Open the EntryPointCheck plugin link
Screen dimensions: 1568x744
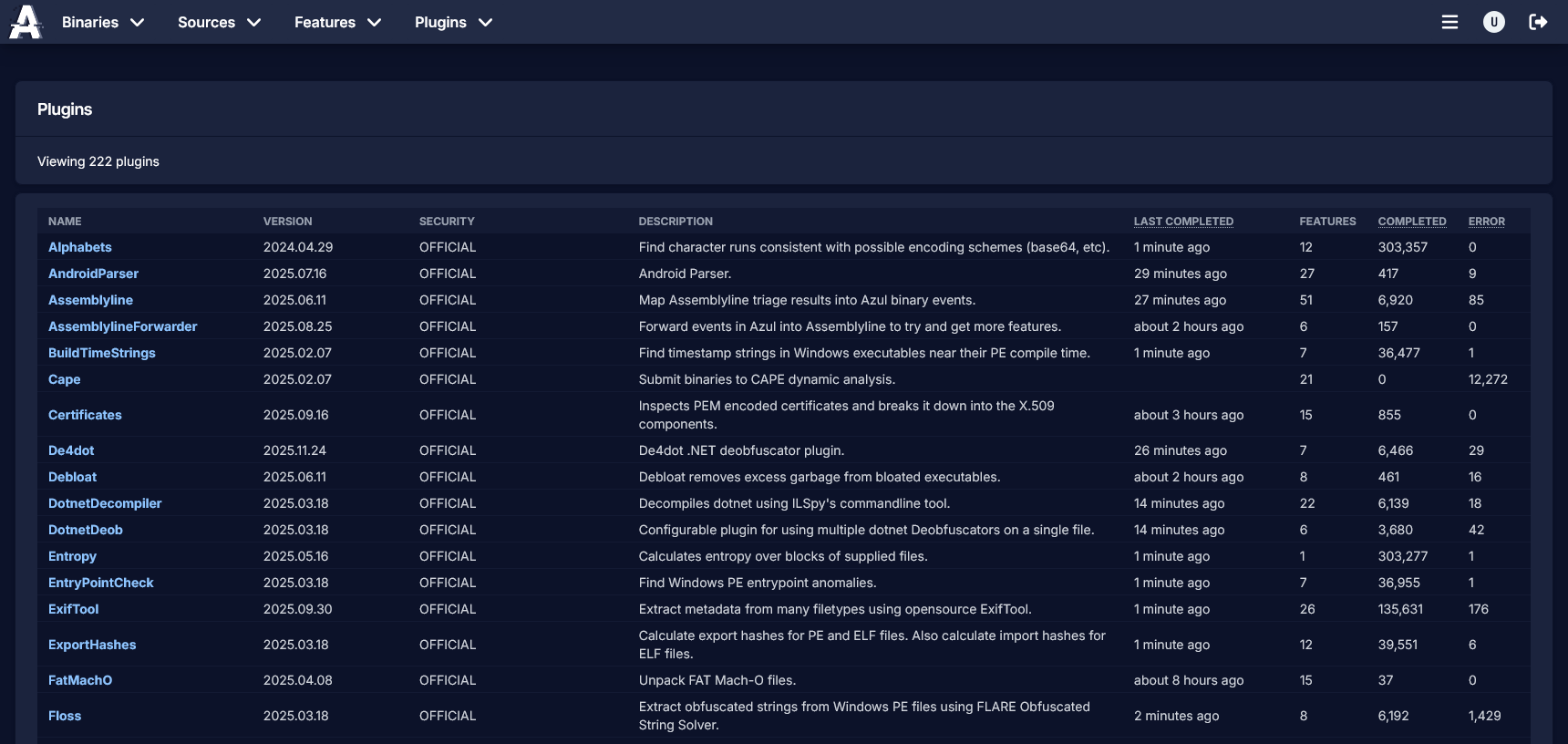(x=101, y=583)
